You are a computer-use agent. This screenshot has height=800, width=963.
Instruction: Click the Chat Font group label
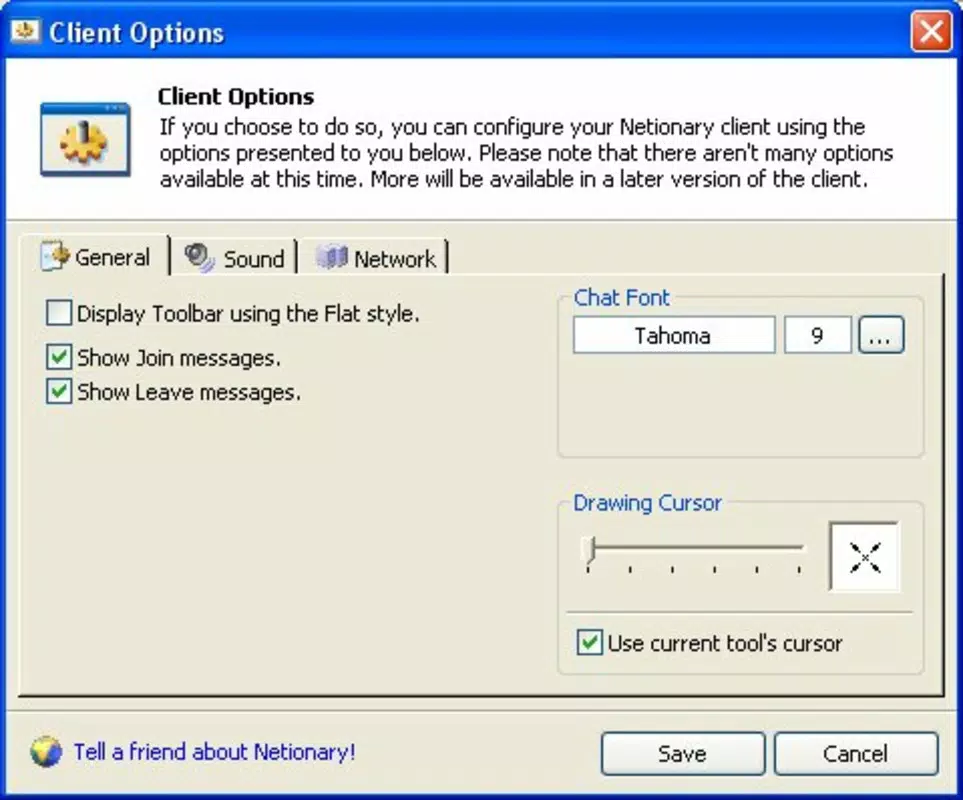pos(622,298)
